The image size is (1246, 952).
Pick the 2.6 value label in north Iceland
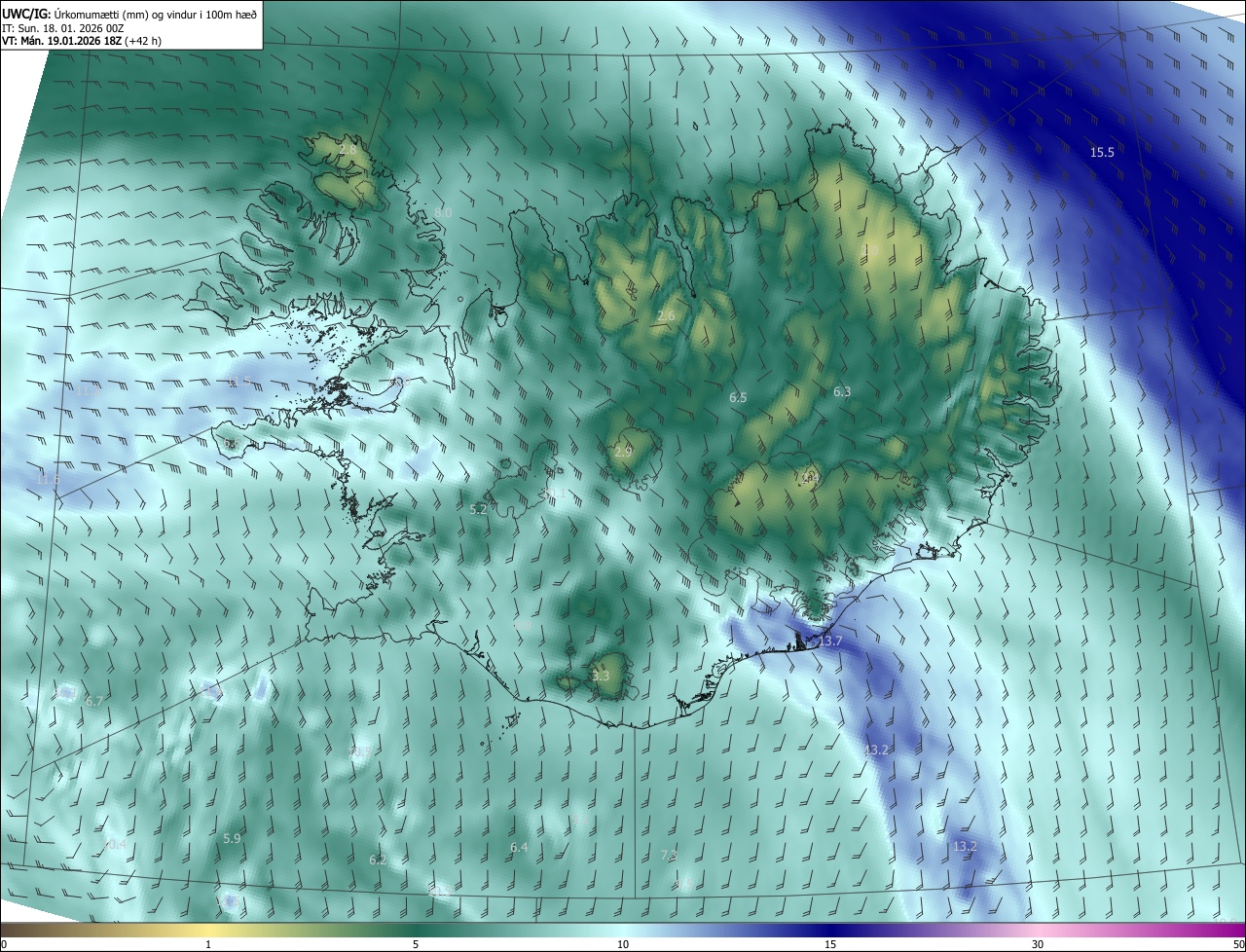coord(666,315)
